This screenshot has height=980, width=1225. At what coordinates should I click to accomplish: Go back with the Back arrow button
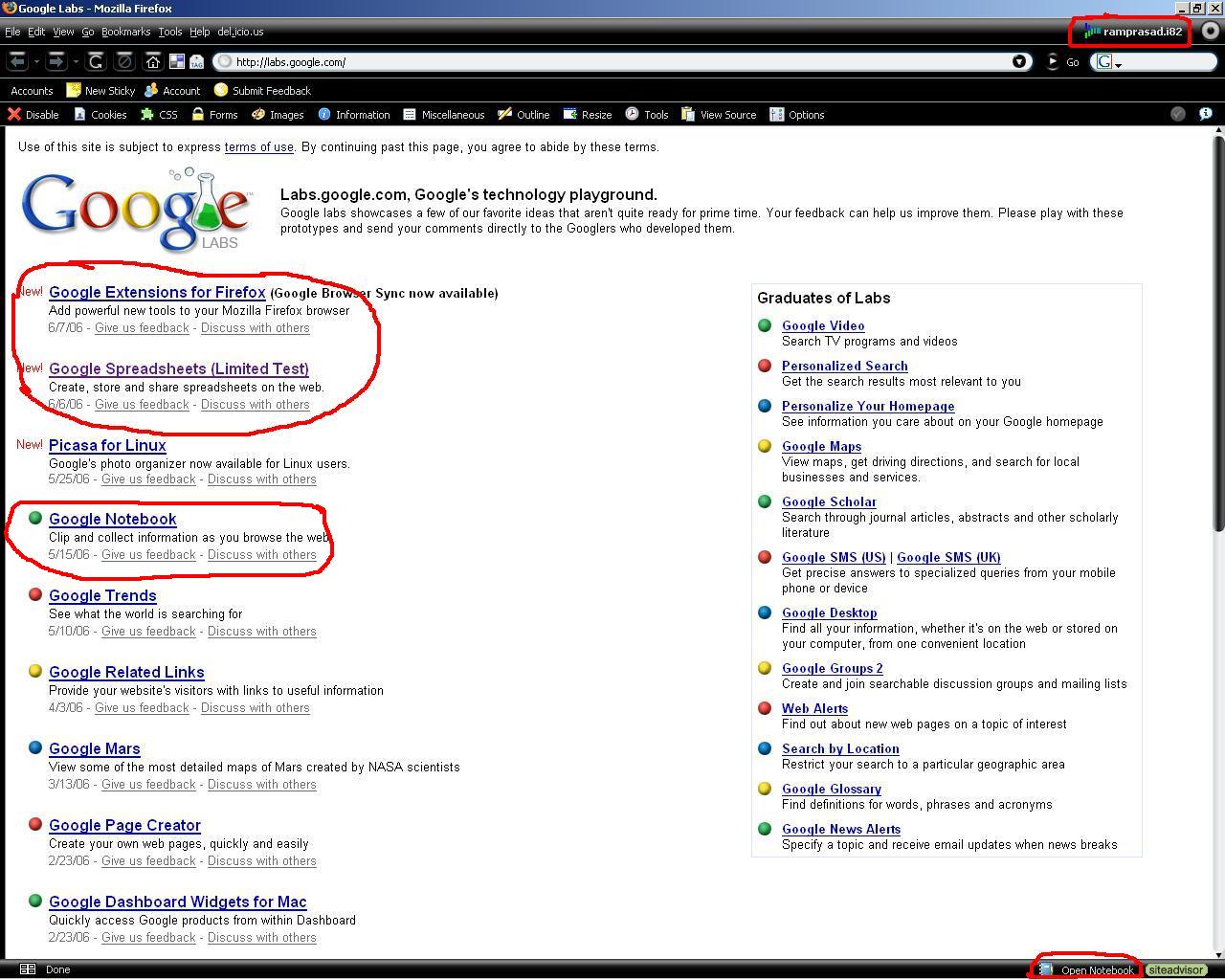(x=16, y=61)
